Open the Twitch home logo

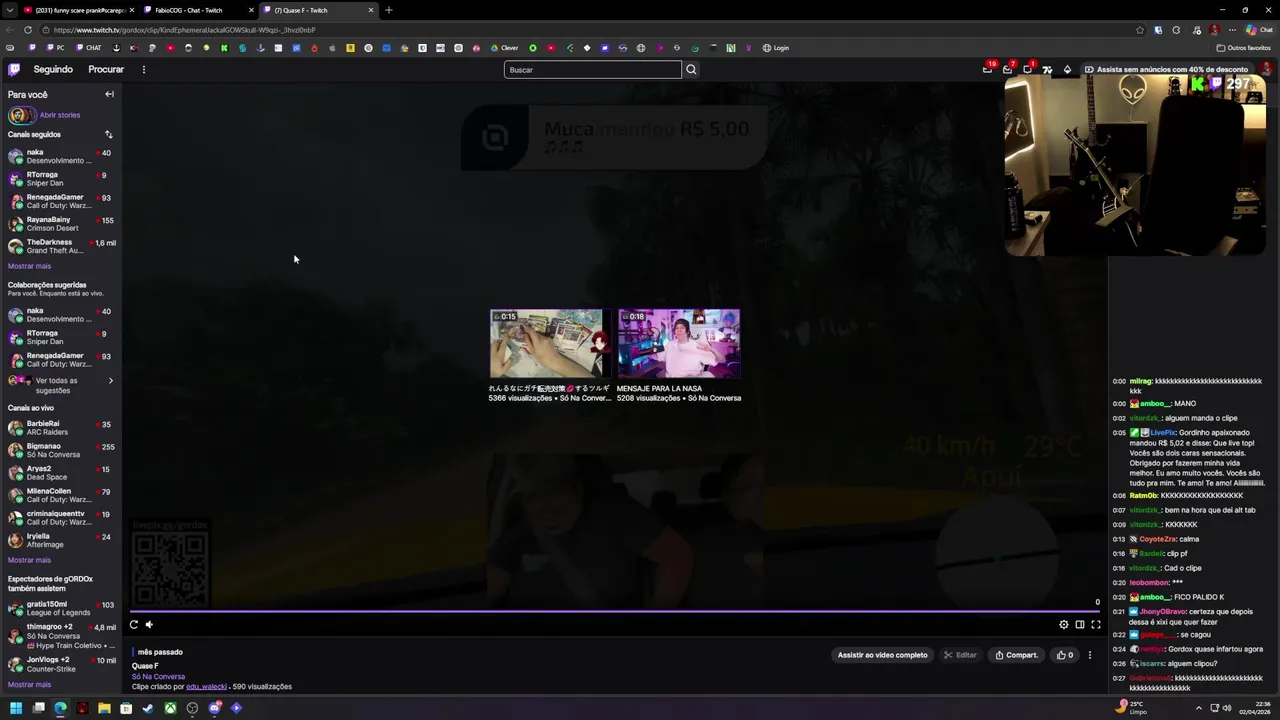[x=14, y=69]
